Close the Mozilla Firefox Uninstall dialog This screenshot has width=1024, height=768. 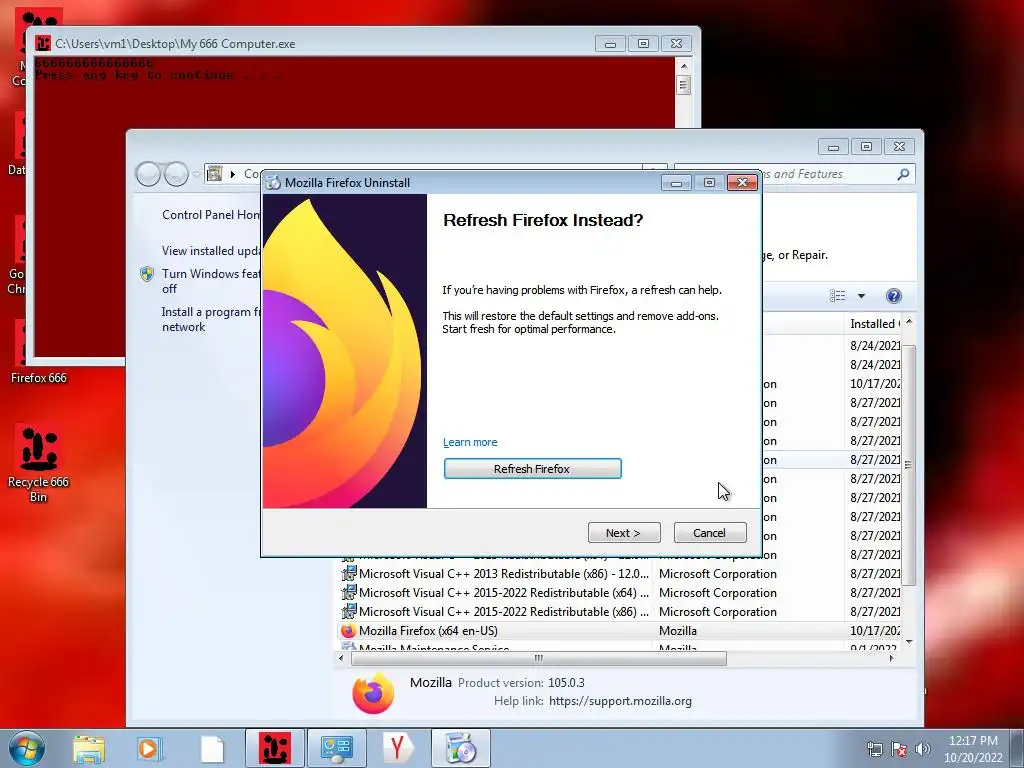tap(743, 183)
